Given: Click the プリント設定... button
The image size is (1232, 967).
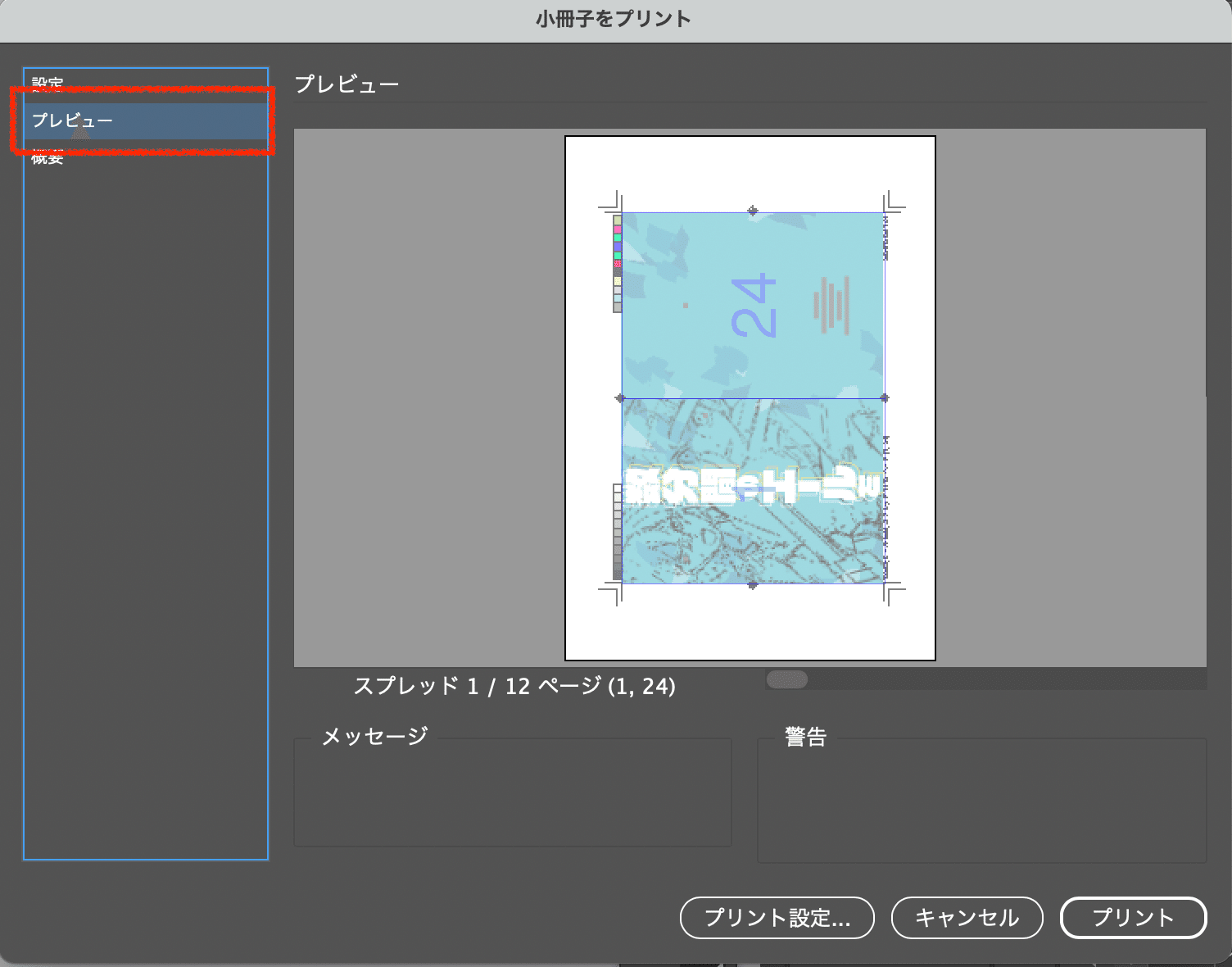Looking at the screenshot, I should 777,918.
